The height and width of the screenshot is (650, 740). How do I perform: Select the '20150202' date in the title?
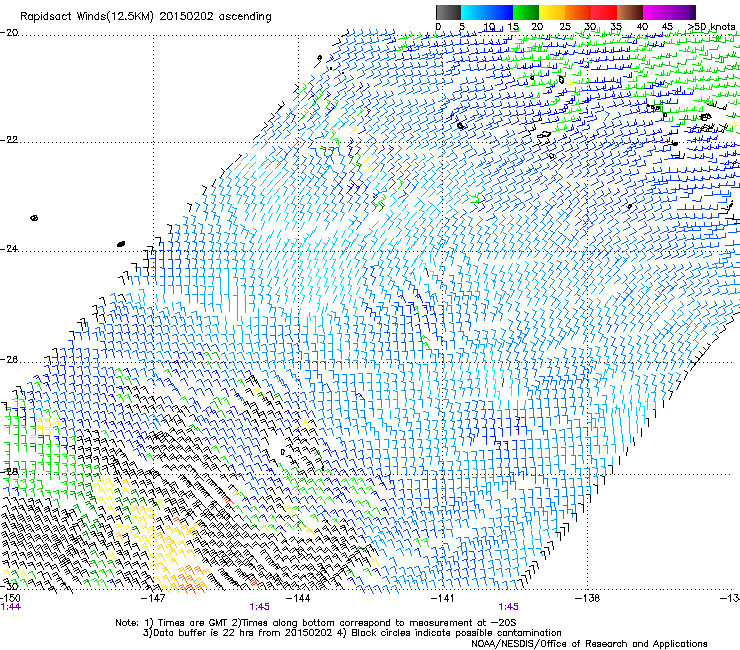click(x=186, y=17)
